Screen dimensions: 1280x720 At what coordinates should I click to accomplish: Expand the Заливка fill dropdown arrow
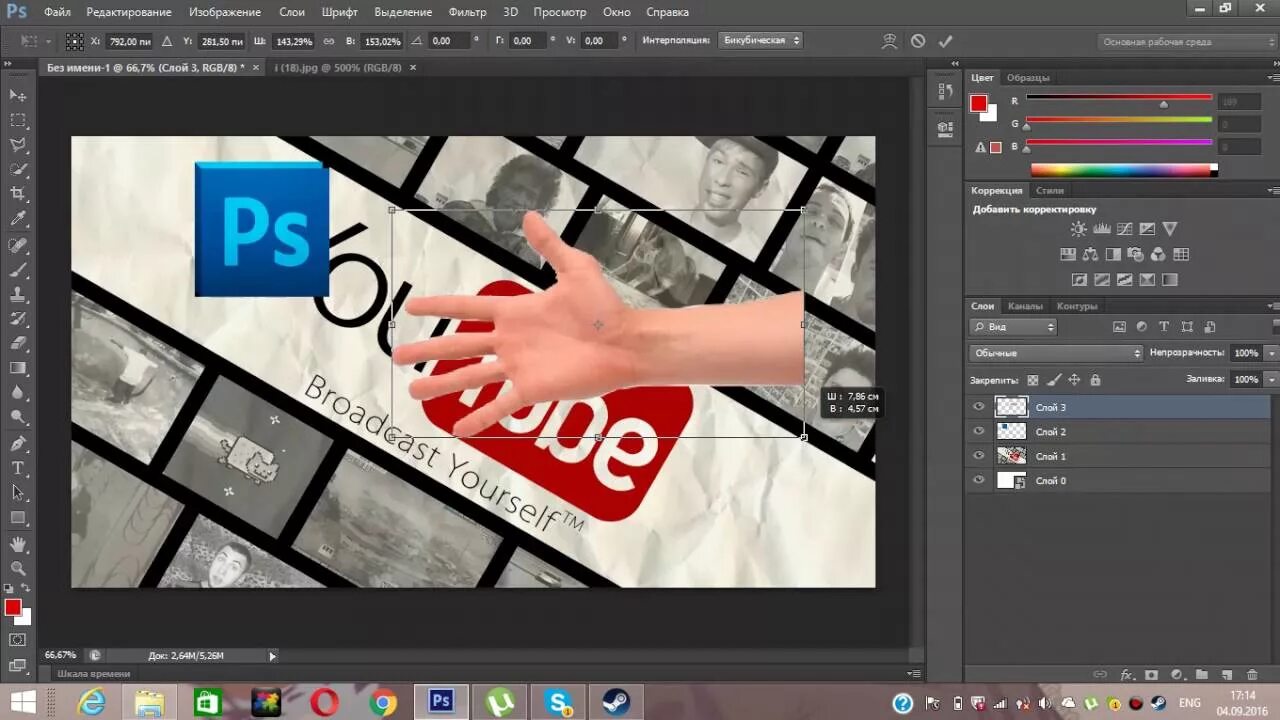pos(1271,380)
